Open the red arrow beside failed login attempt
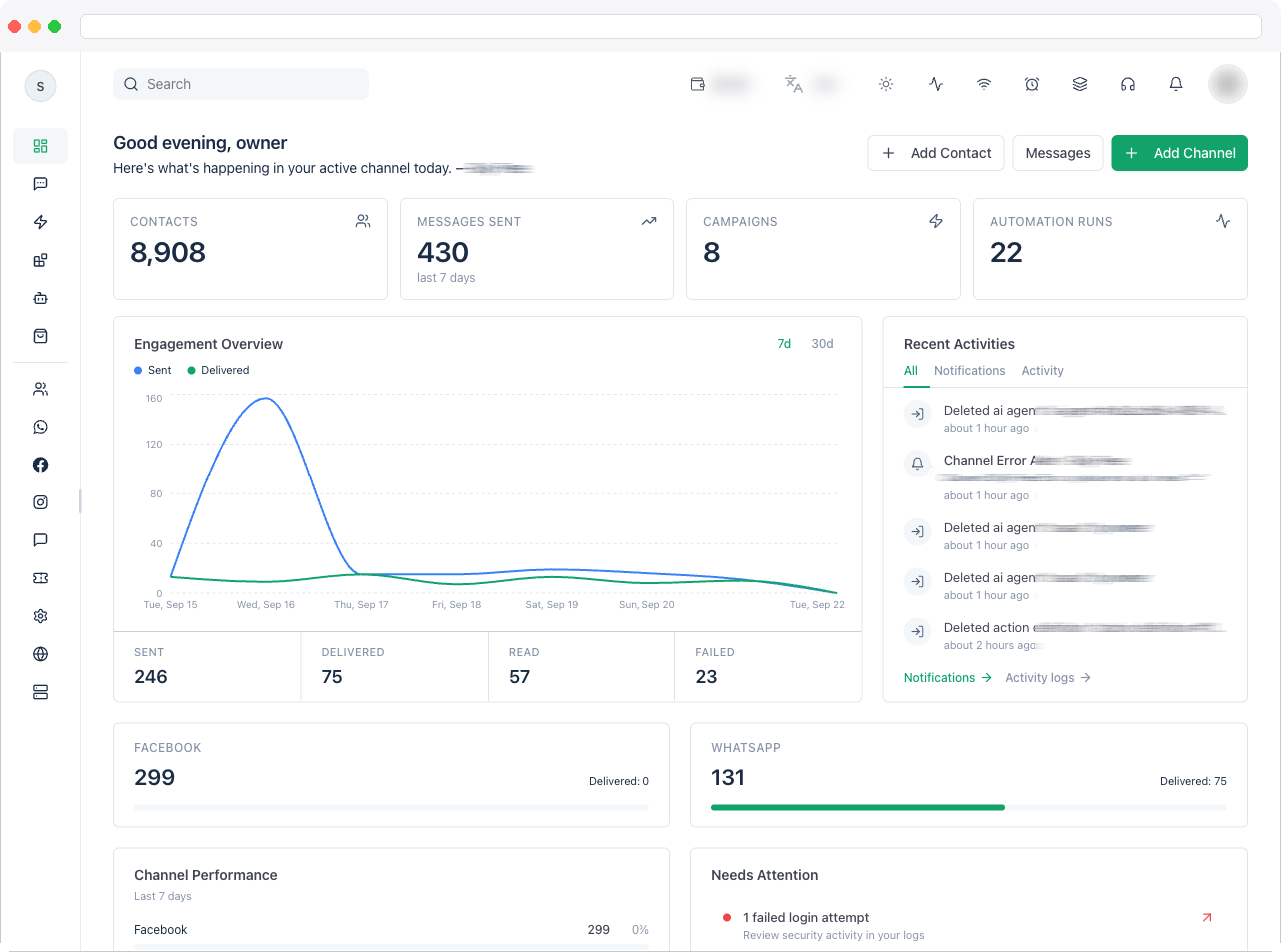Image resolution: width=1281 pixels, height=952 pixels. coord(1207,917)
